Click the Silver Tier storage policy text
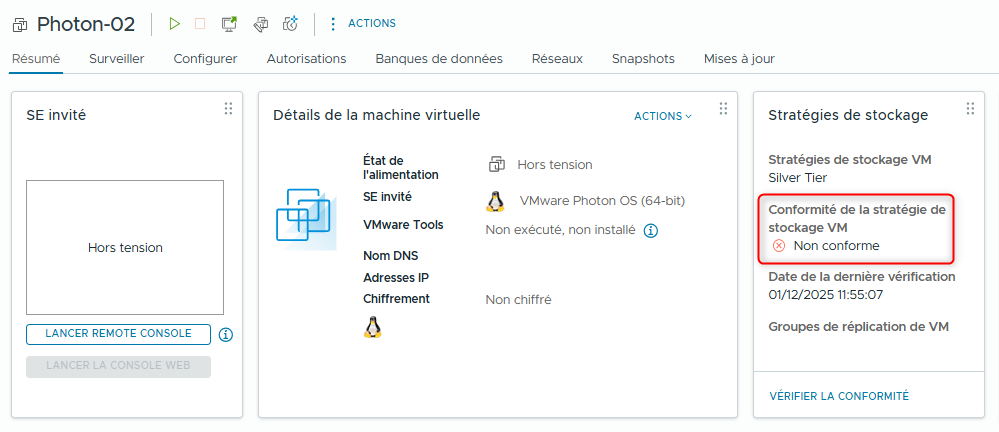Screen dimensions: 999x432 [x=798, y=178]
